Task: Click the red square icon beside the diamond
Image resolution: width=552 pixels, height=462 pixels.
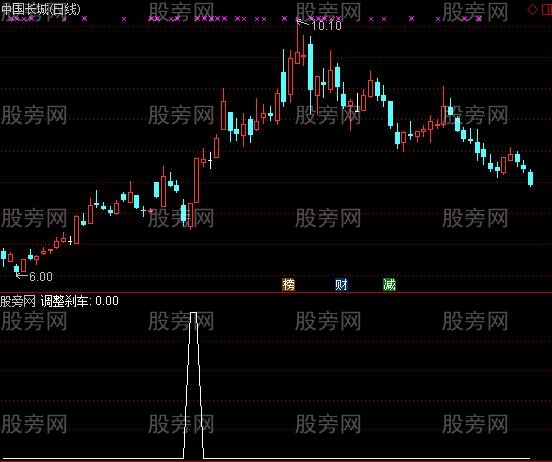Action: tap(547, 10)
